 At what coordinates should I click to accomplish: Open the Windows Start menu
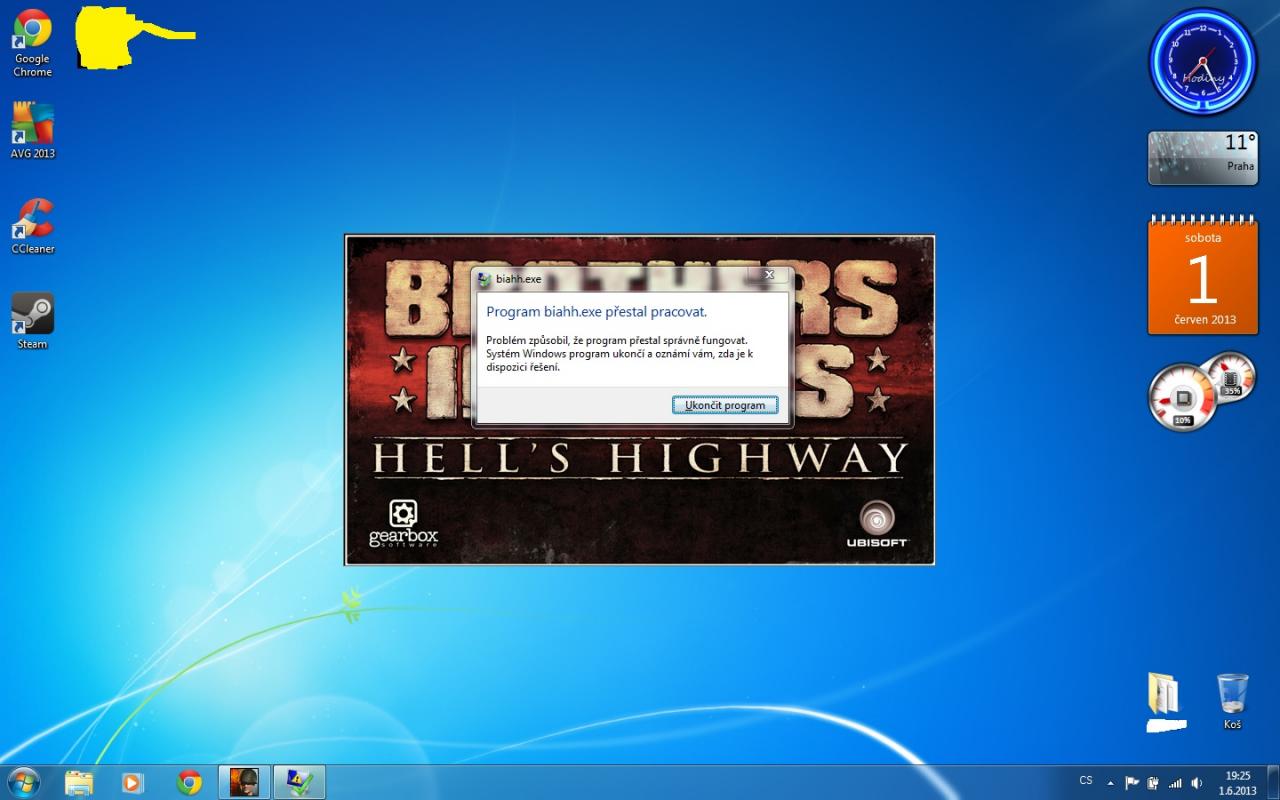click(23, 782)
